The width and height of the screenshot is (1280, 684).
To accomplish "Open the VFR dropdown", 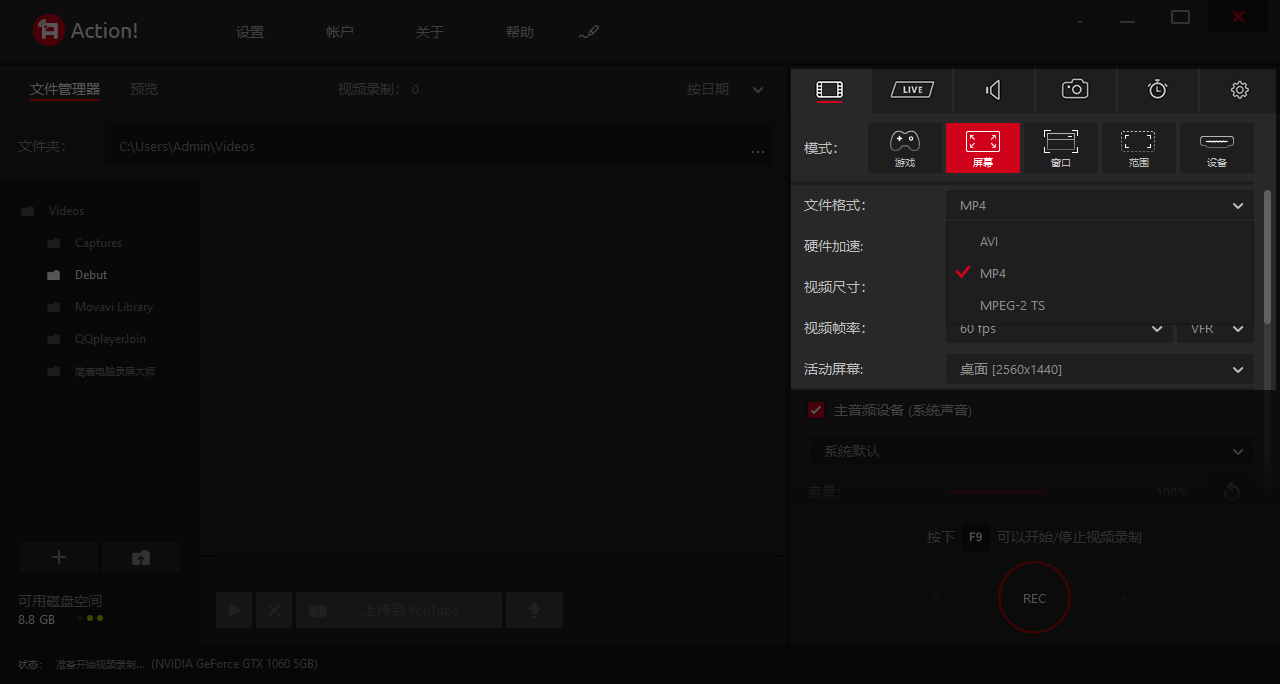I will 1214,328.
